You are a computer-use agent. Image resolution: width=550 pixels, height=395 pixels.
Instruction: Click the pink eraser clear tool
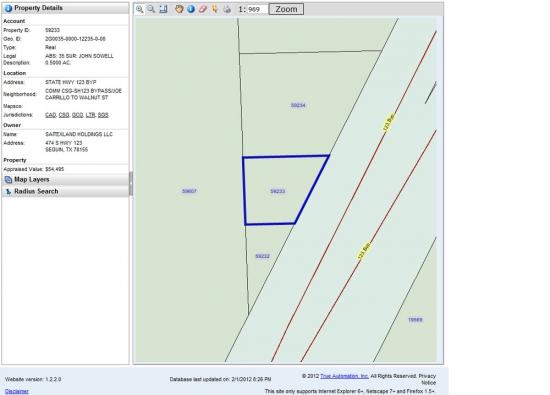203,9
